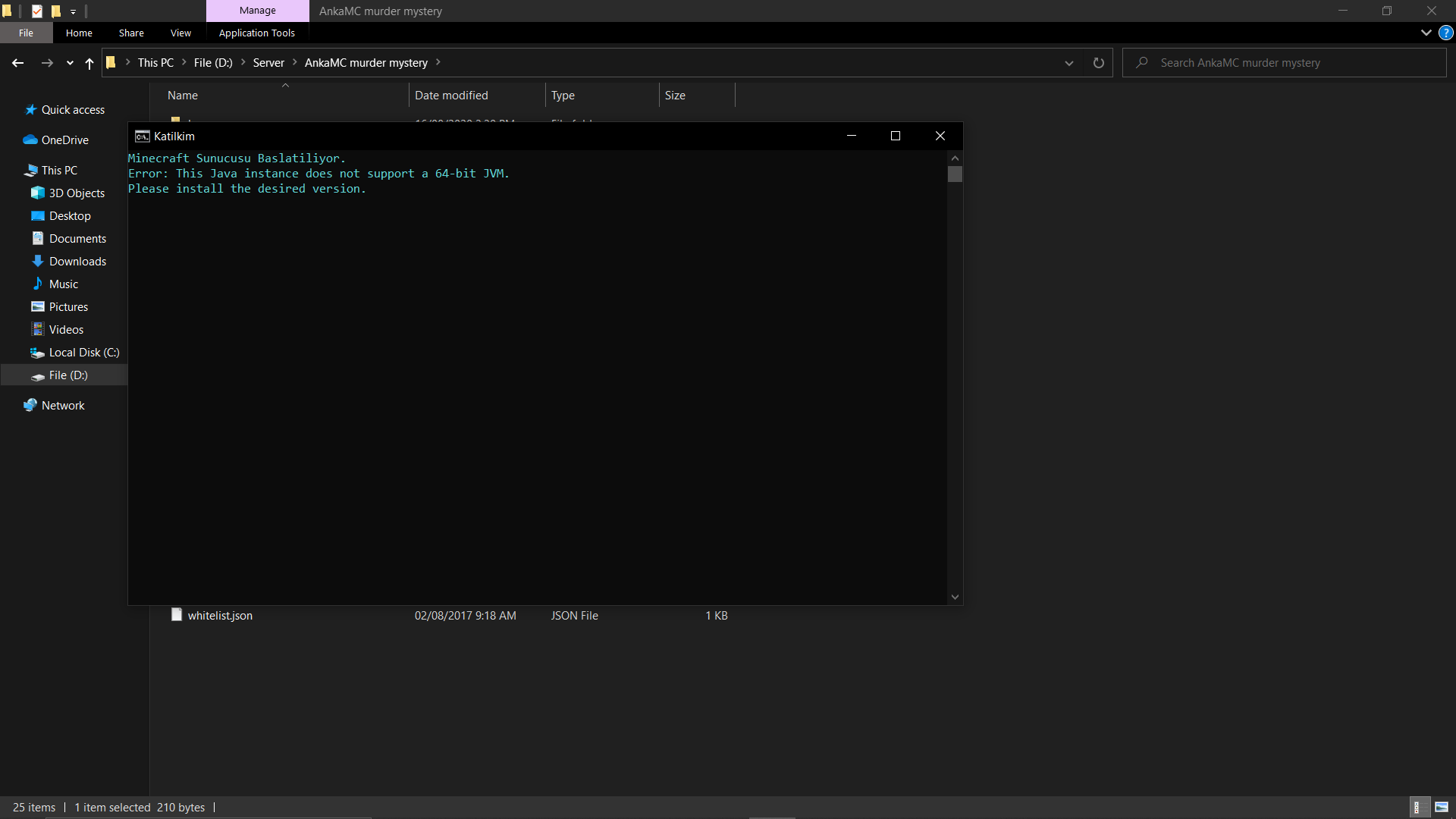
Task: Open the File menu tab
Action: click(x=26, y=33)
